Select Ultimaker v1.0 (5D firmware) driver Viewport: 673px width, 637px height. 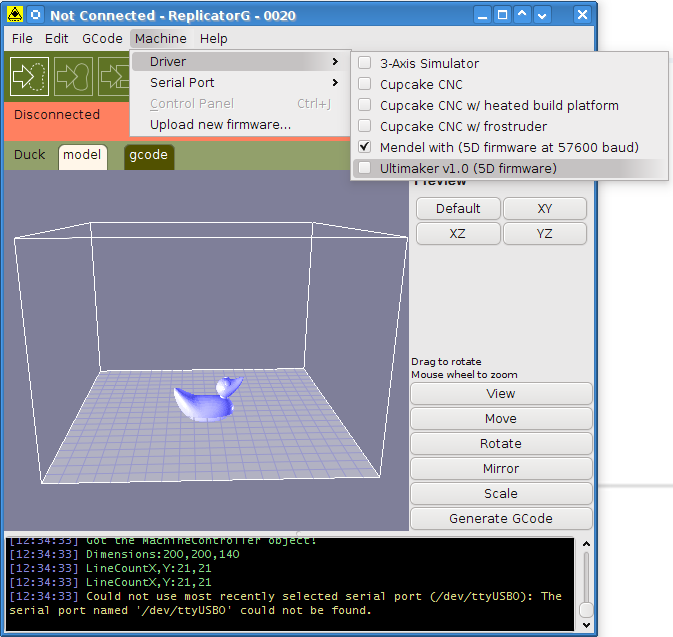point(509,168)
